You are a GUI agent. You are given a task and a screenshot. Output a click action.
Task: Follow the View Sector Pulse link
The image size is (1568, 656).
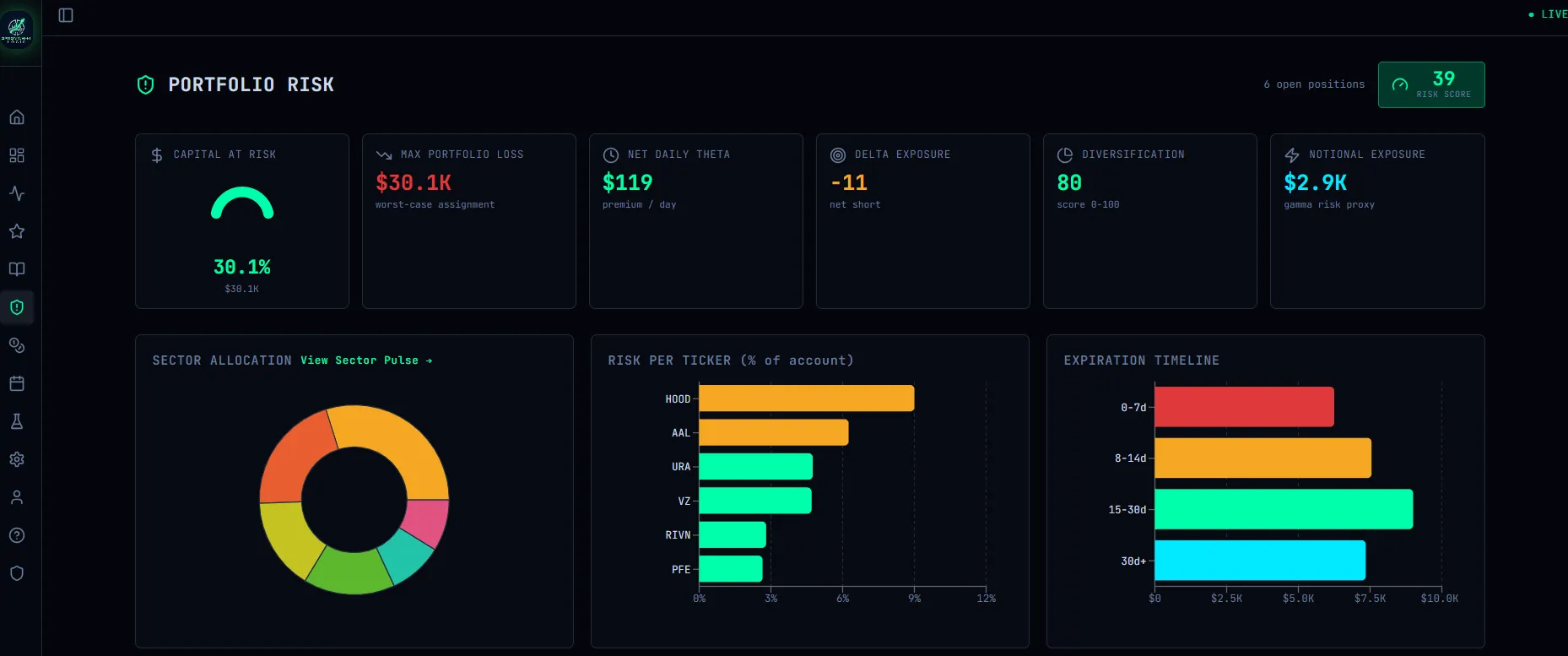pyautogui.click(x=366, y=361)
